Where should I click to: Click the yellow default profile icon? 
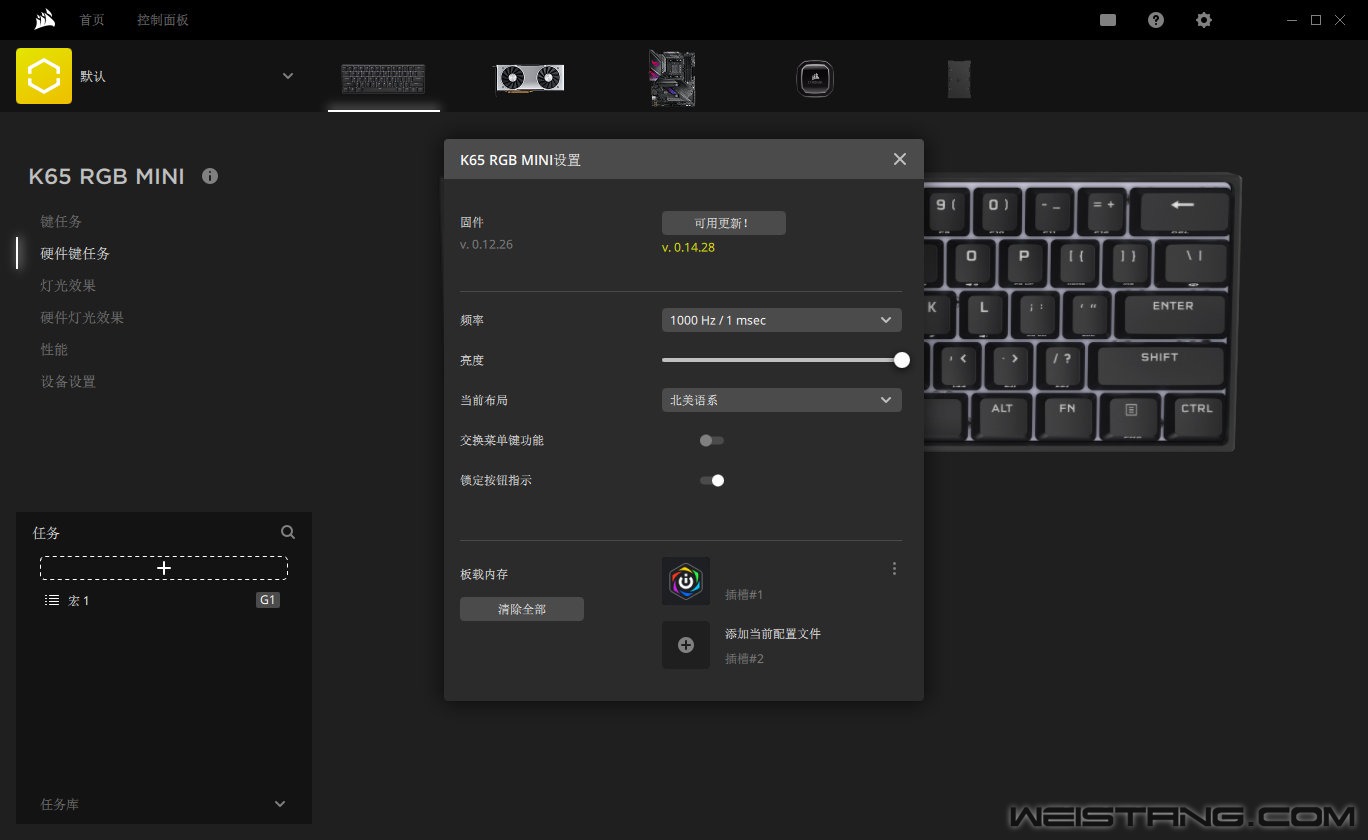(44, 76)
